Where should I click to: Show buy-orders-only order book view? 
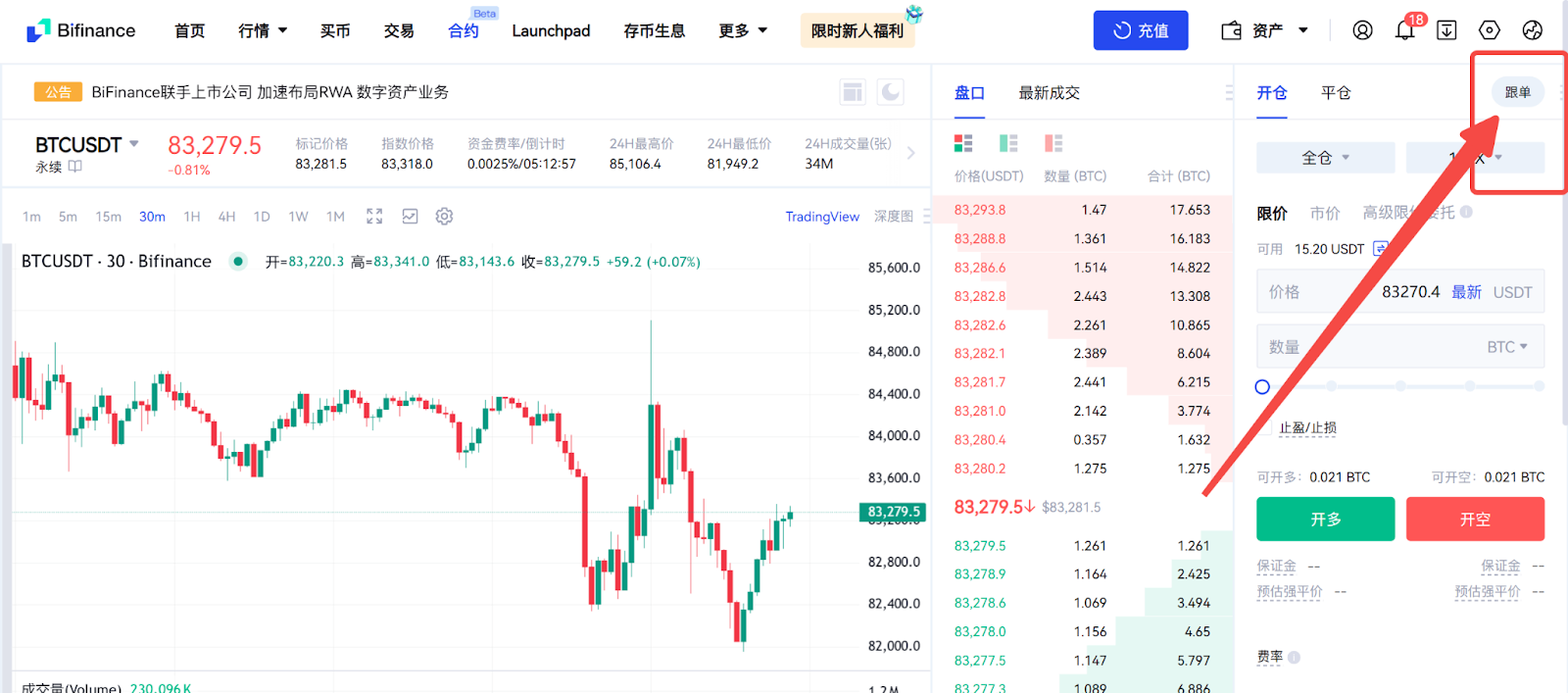(x=1008, y=144)
